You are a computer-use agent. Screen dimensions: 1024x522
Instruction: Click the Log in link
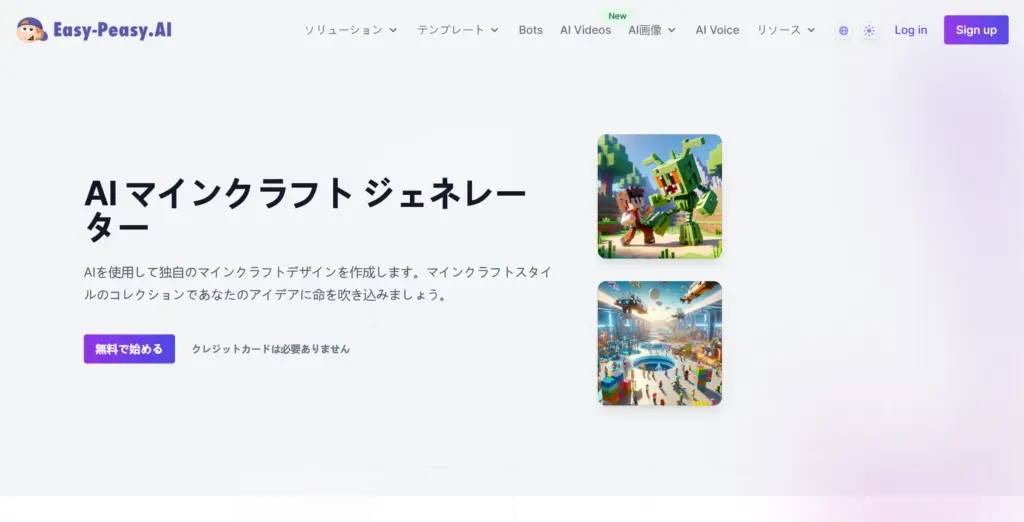(x=910, y=30)
